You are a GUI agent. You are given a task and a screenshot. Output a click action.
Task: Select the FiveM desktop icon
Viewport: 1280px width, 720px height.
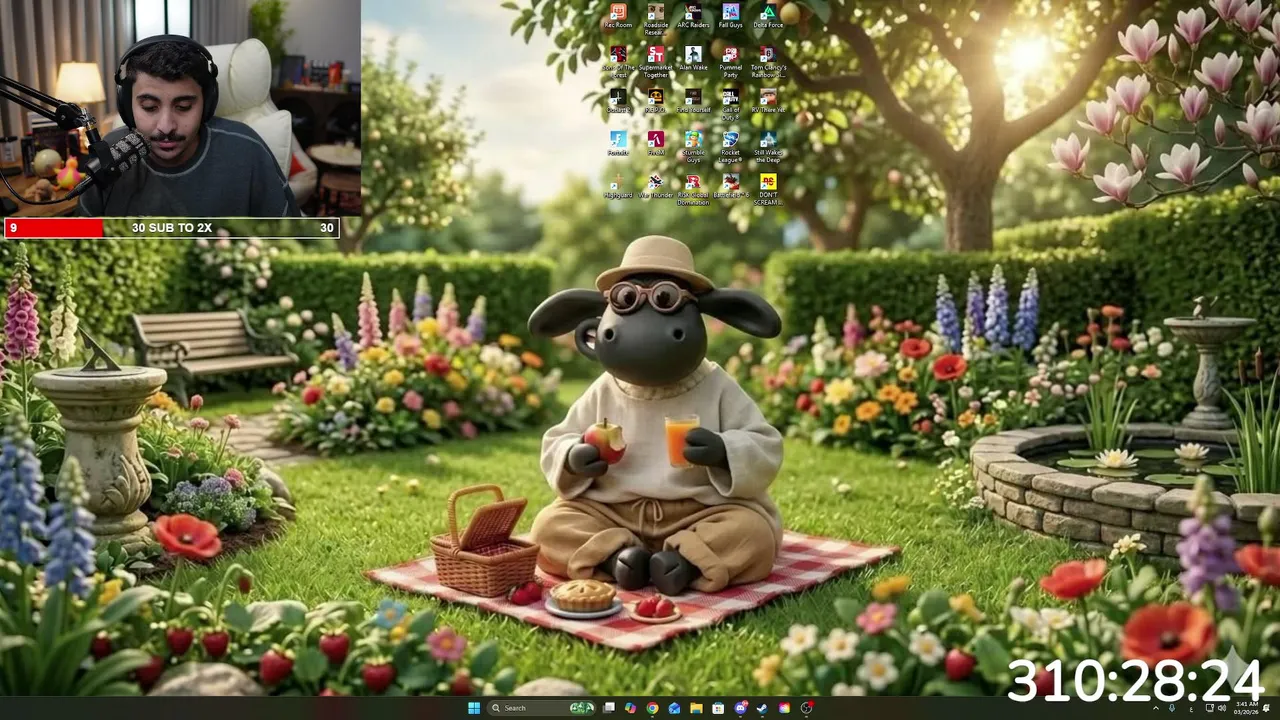656,142
